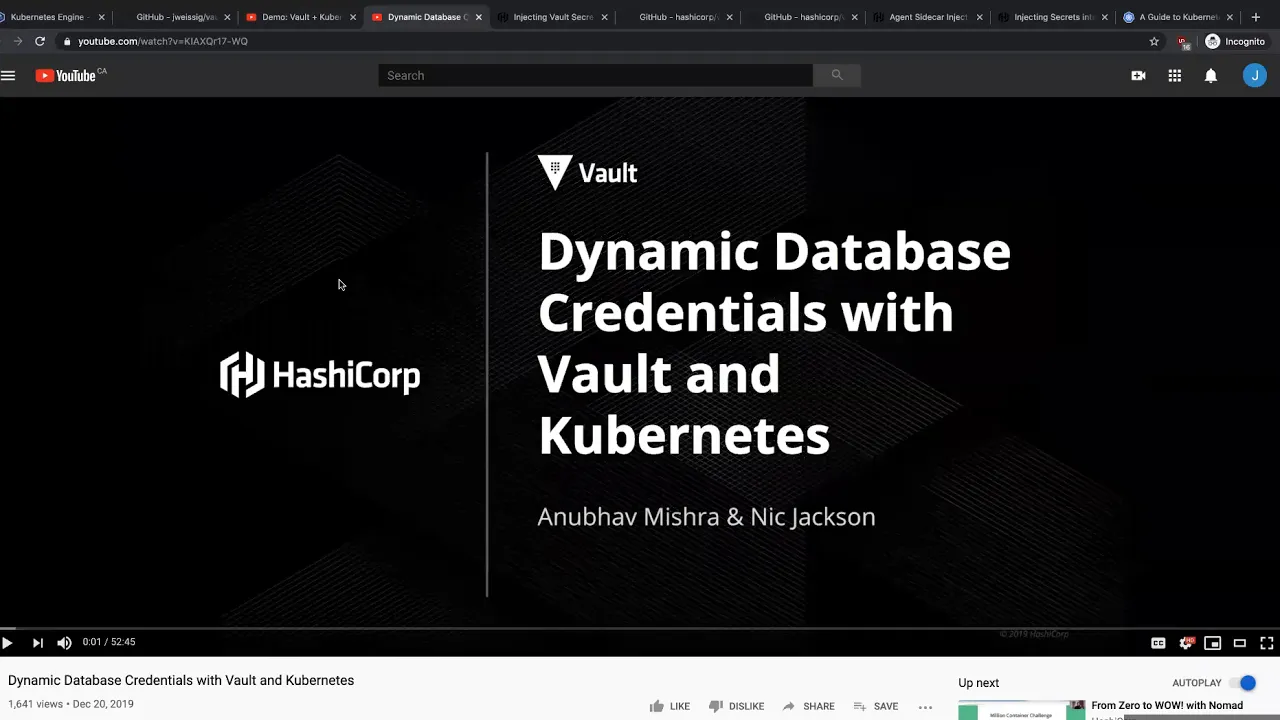Open the create video camera icon
Viewport: 1280px width, 720px height.
click(x=1138, y=76)
